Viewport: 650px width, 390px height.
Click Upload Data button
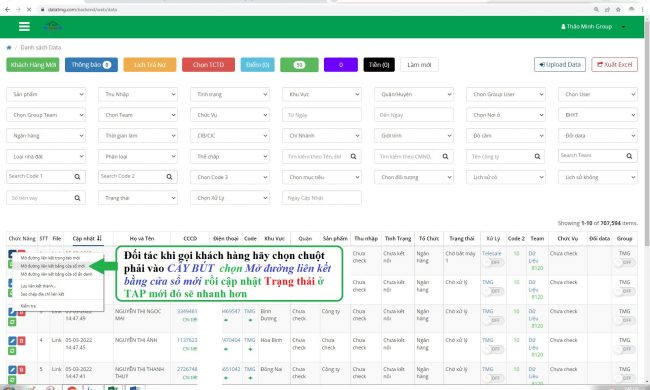point(560,65)
